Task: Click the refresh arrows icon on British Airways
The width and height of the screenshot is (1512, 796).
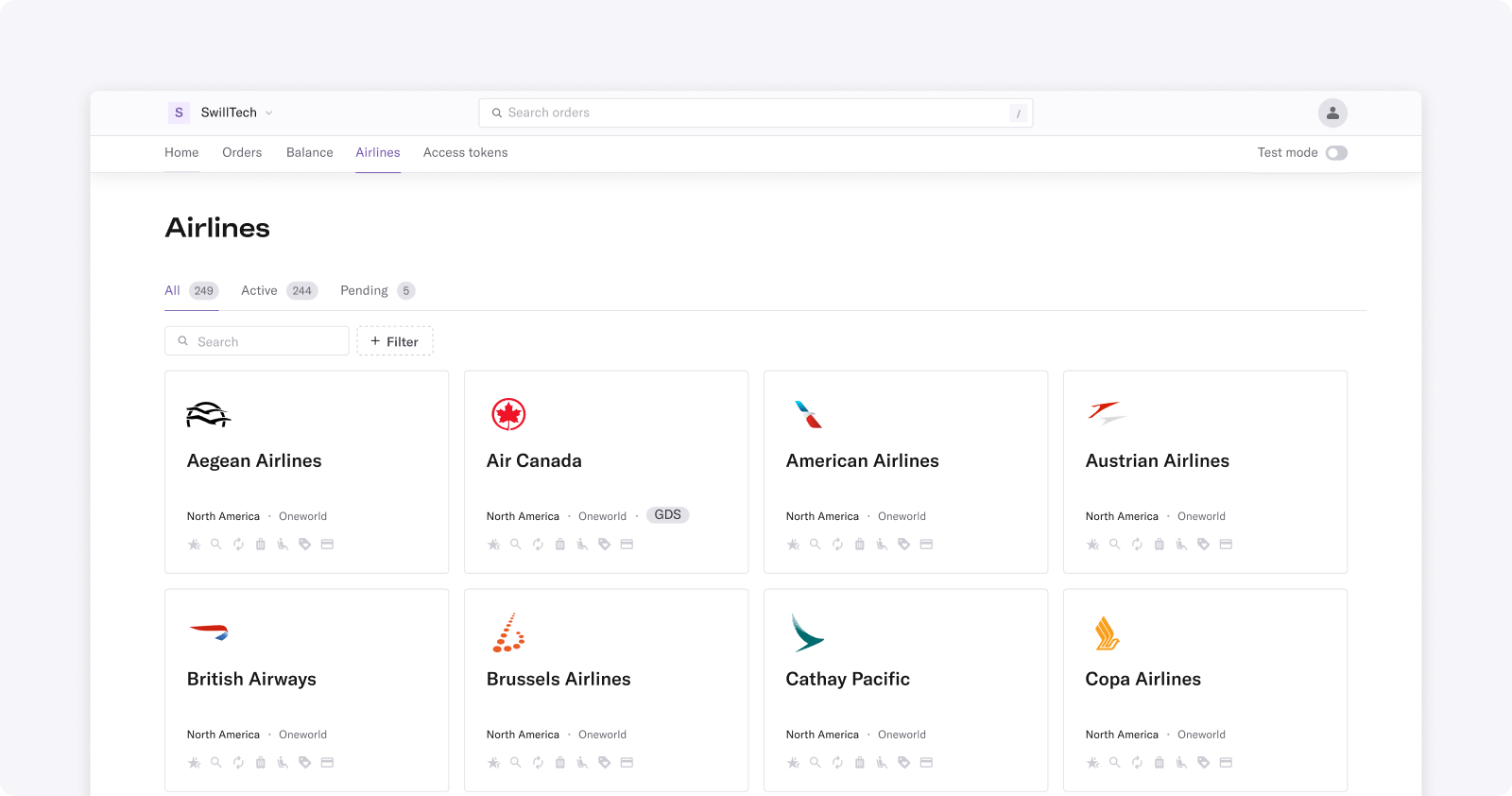Action: click(238, 763)
